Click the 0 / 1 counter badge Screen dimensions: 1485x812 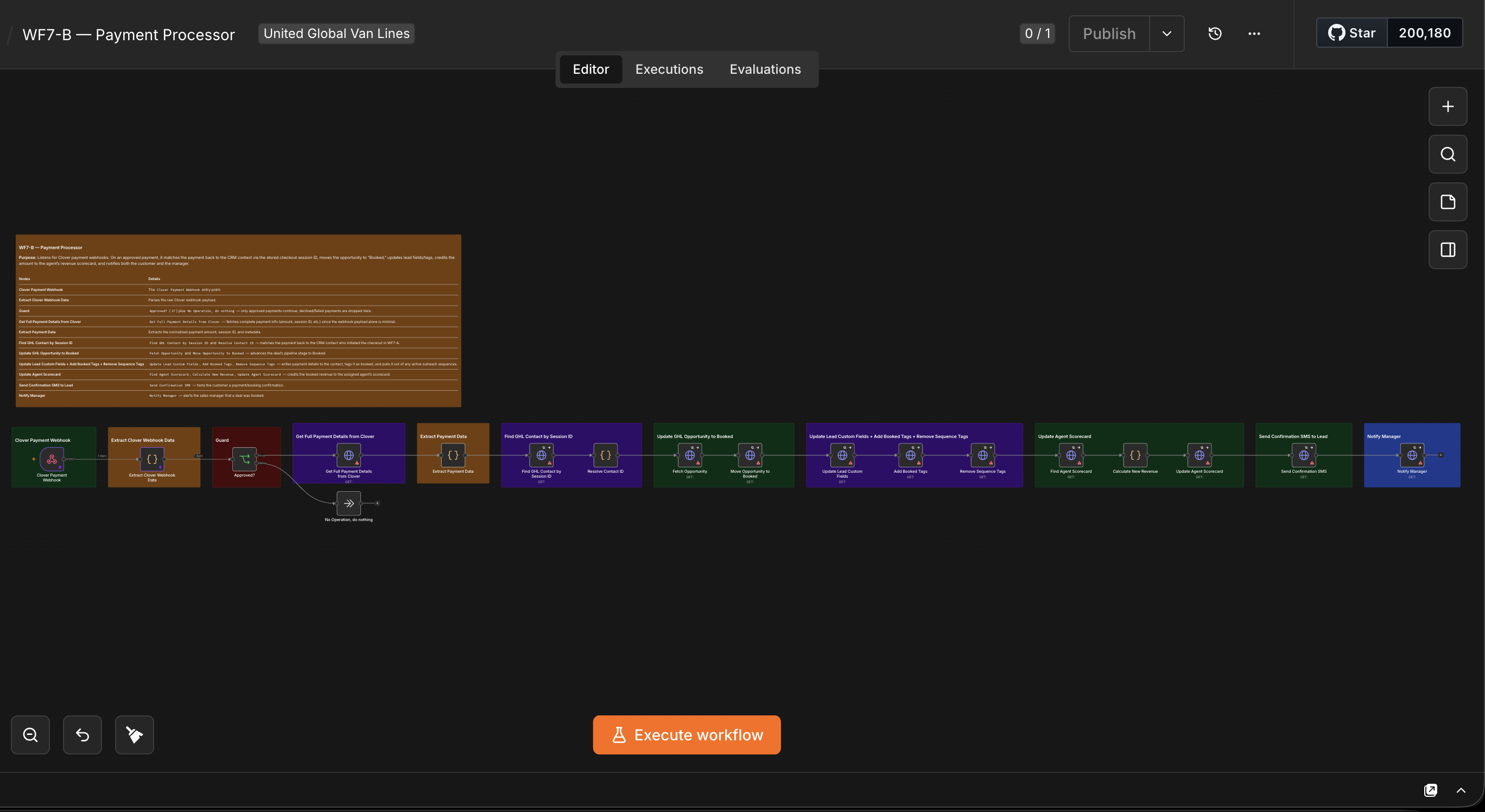1037,34
